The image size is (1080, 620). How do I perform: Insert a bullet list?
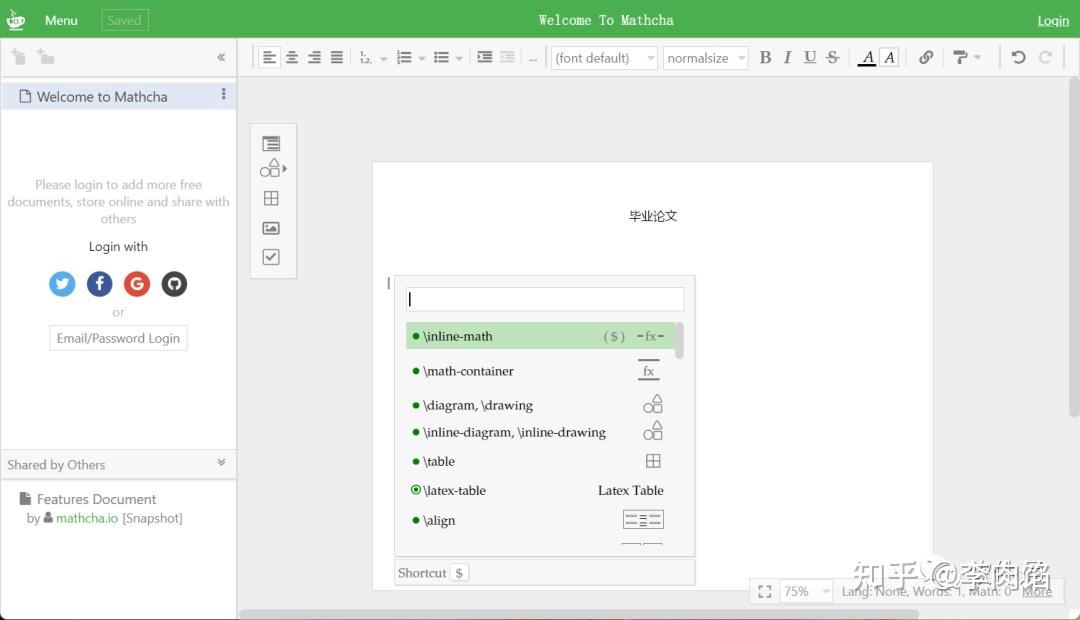coord(442,58)
